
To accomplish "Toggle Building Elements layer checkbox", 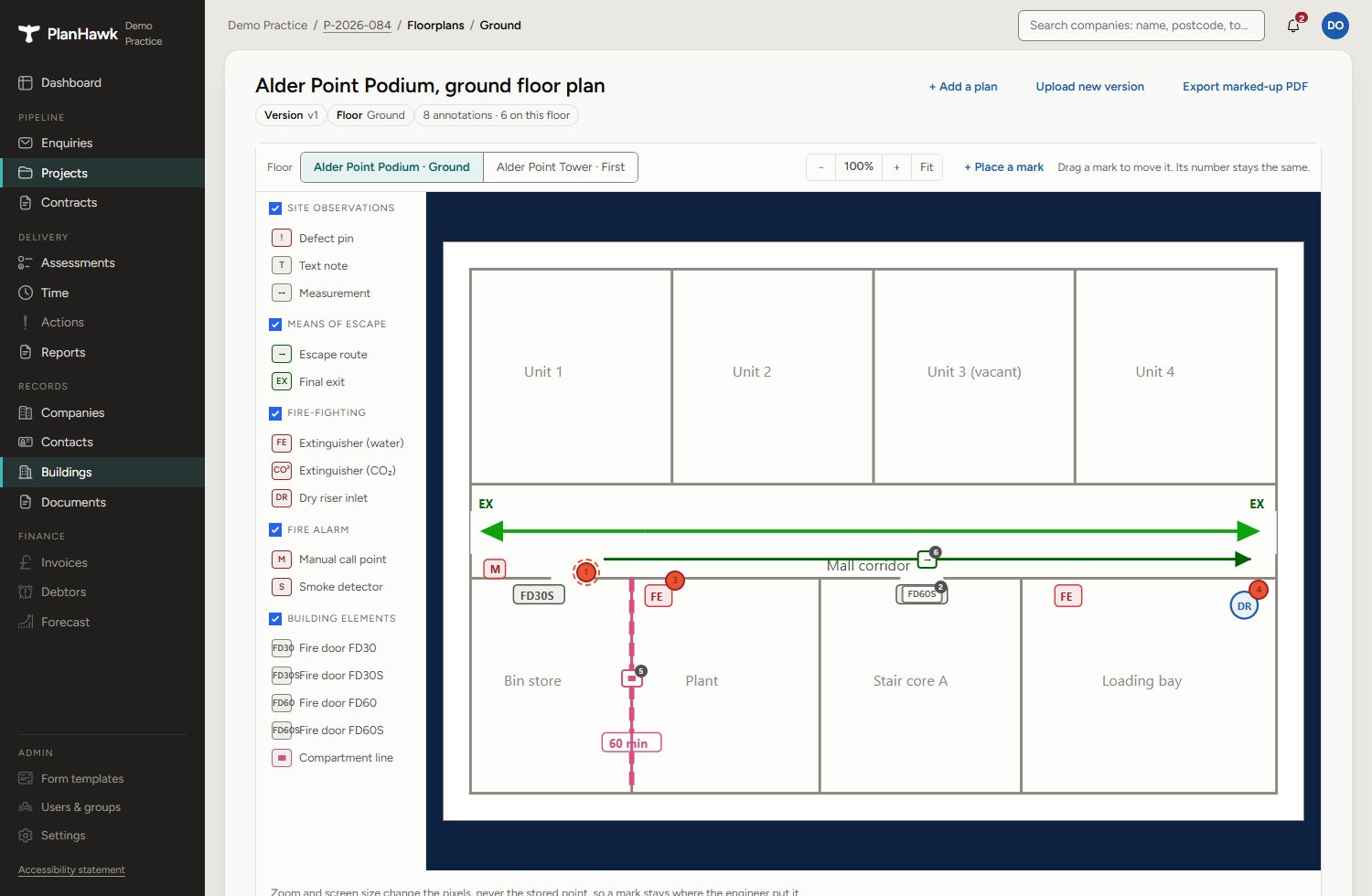I will coord(275,619).
